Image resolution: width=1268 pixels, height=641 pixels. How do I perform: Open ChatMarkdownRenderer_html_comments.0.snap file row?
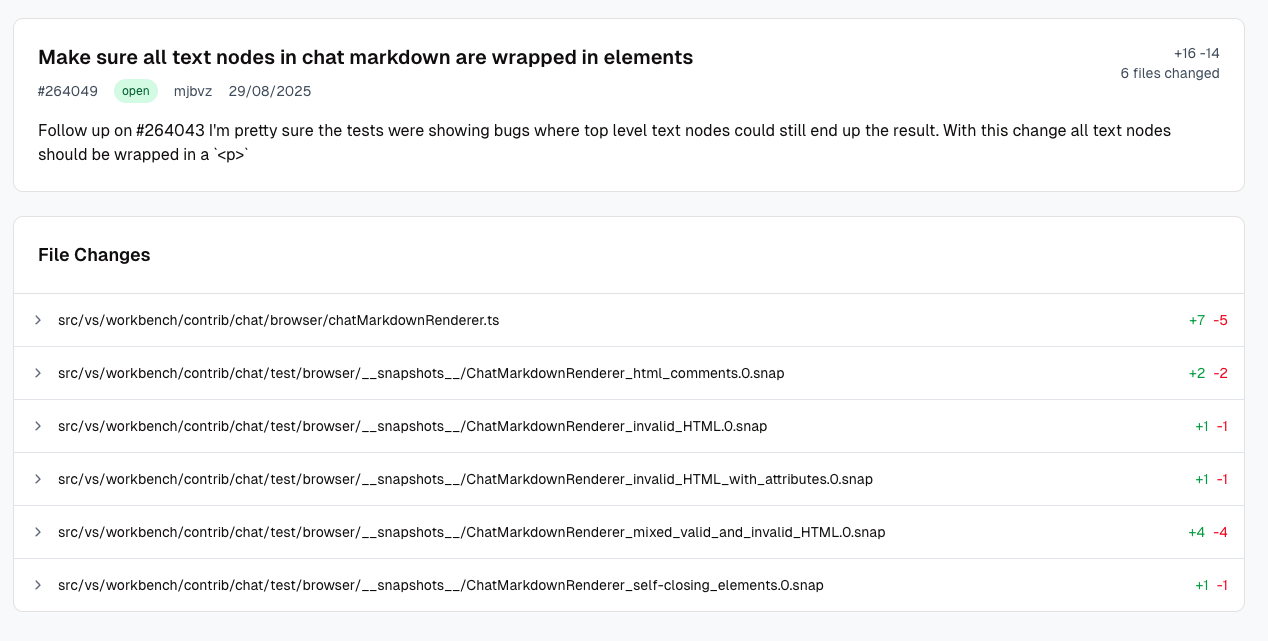(421, 373)
